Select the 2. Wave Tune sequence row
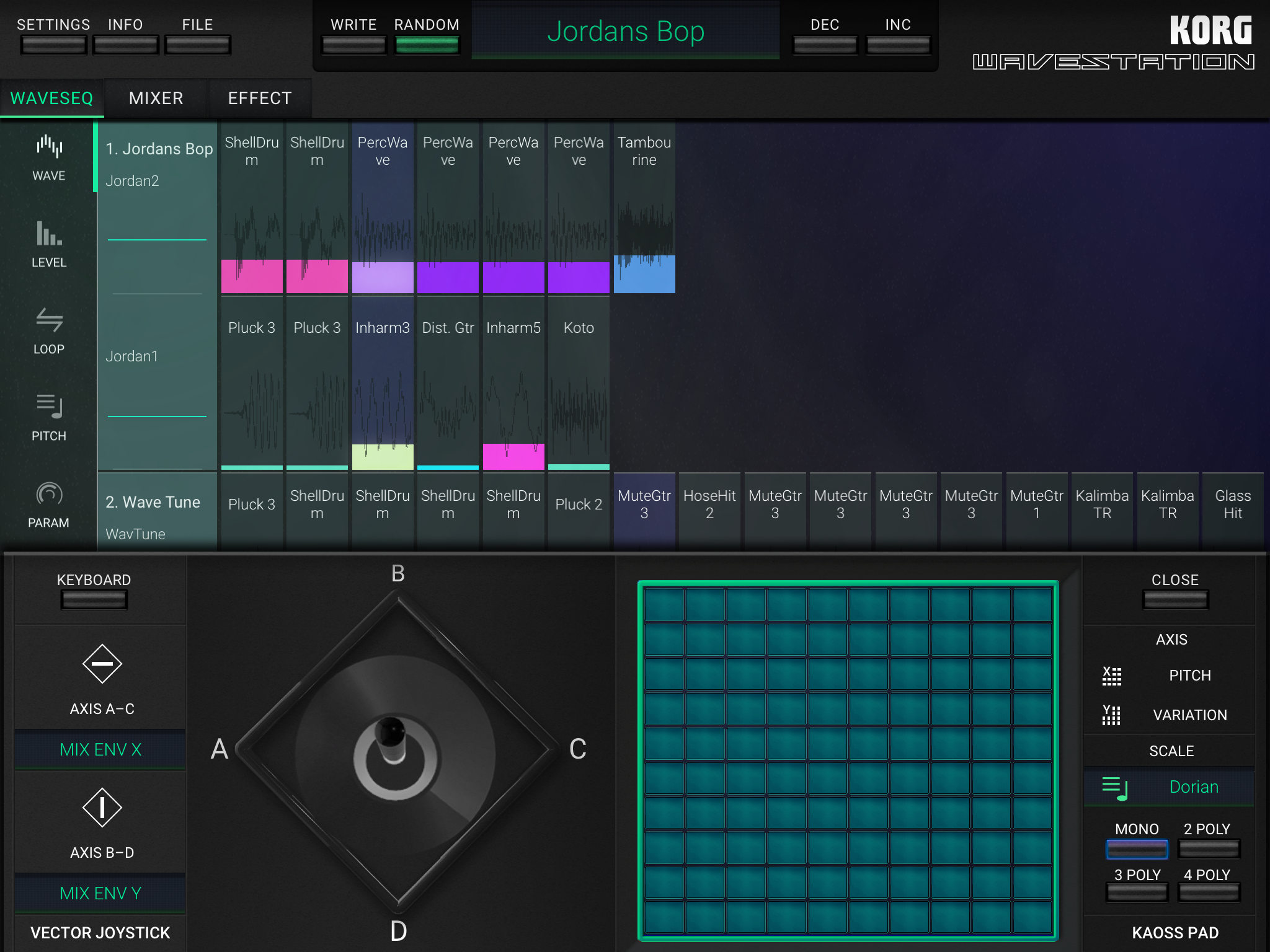 pos(153,502)
